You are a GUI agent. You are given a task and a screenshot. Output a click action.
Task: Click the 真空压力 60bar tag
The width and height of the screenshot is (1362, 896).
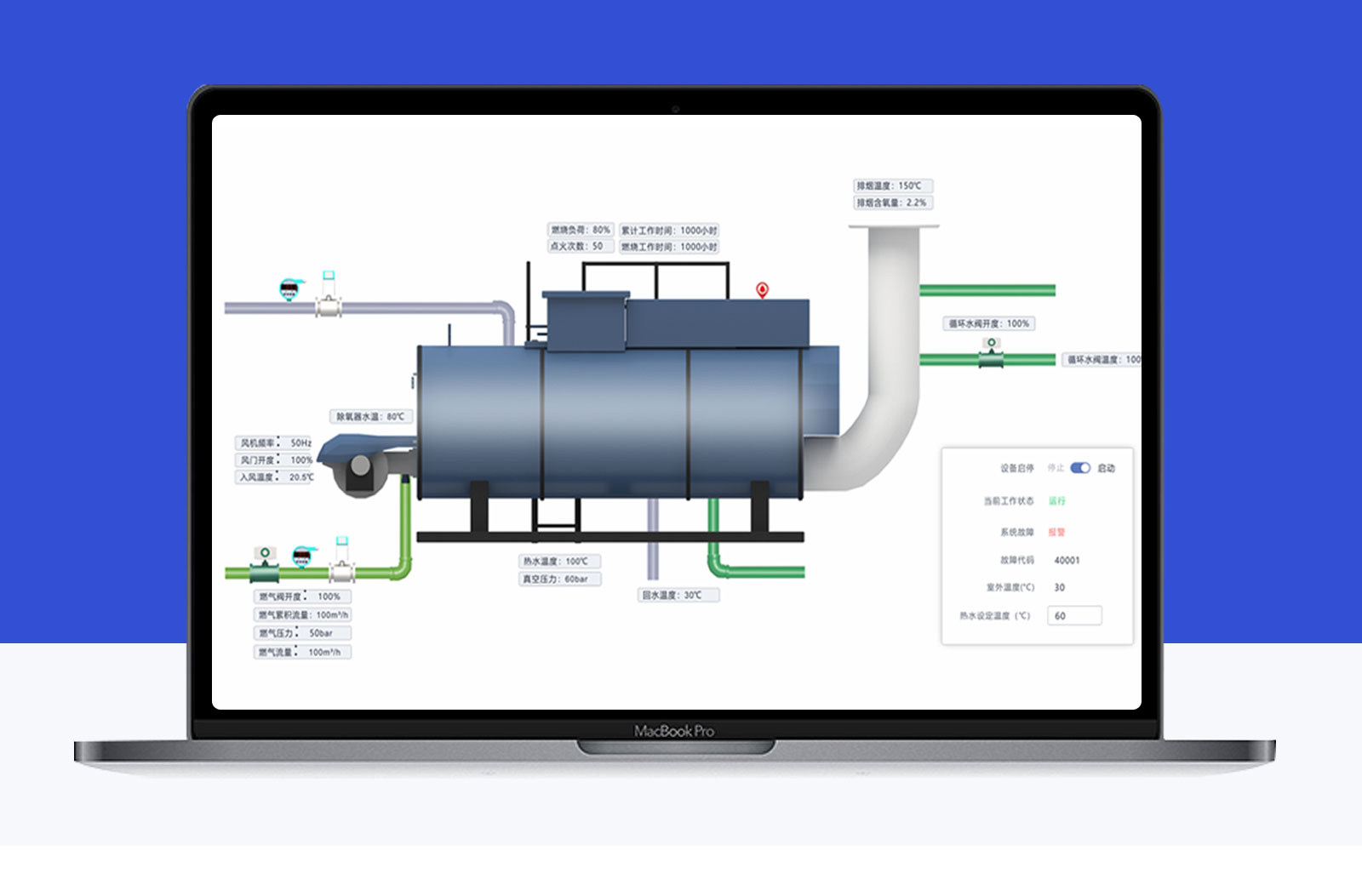[559, 579]
